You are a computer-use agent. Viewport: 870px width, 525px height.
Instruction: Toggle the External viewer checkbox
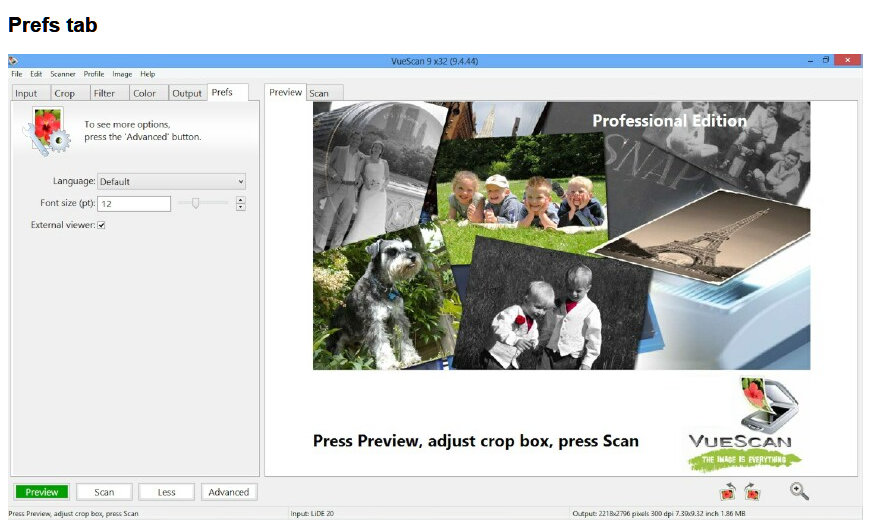click(101, 225)
